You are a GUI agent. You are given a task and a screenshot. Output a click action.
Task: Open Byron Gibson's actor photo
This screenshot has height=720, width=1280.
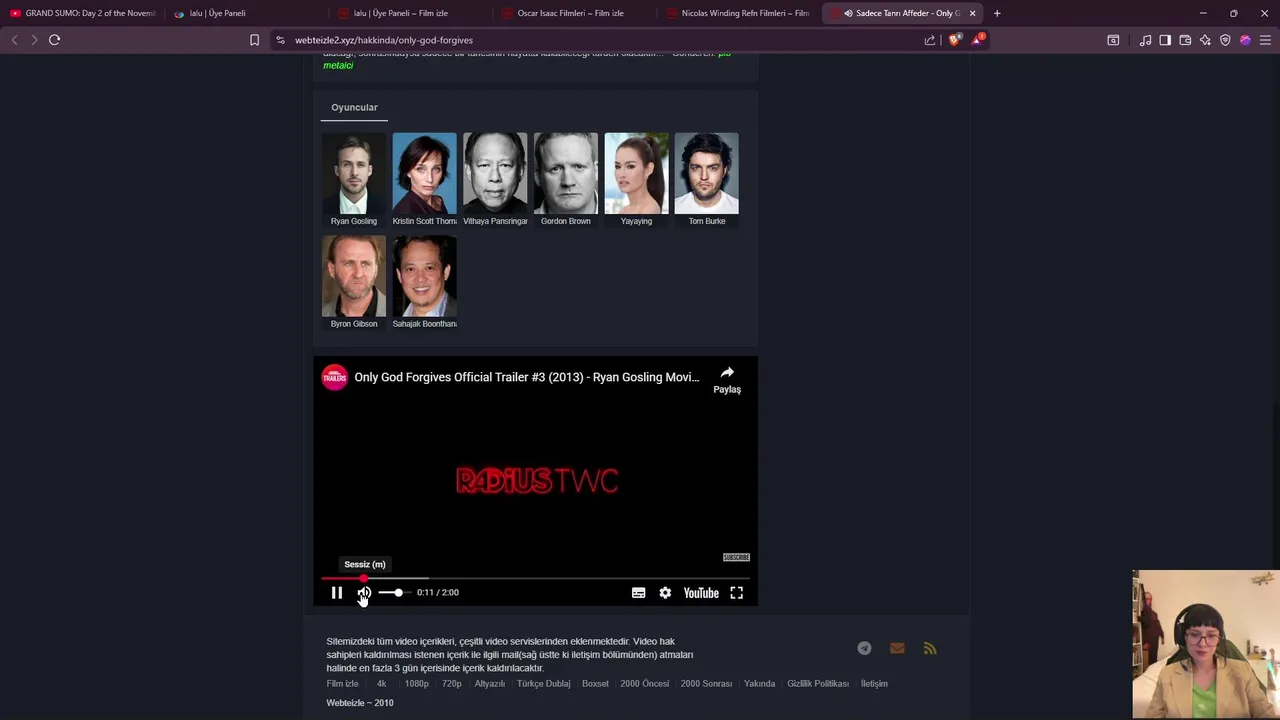point(354,276)
